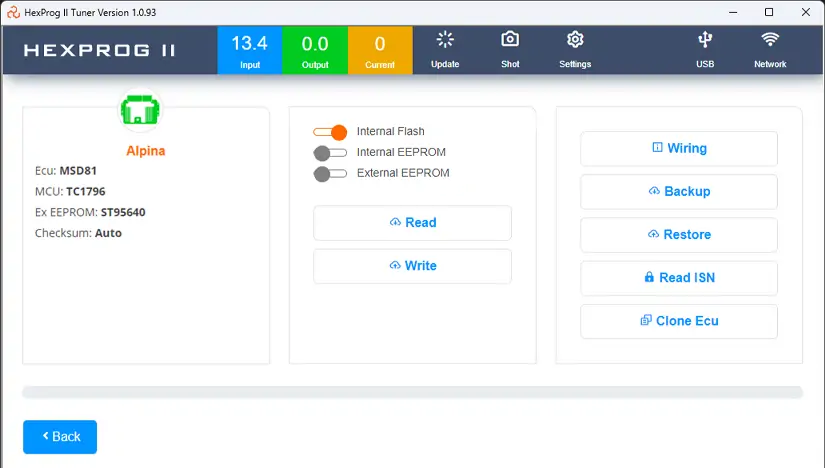Enable the External EEPROM toggle
The width and height of the screenshot is (825, 468).
pyautogui.click(x=330, y=174)
